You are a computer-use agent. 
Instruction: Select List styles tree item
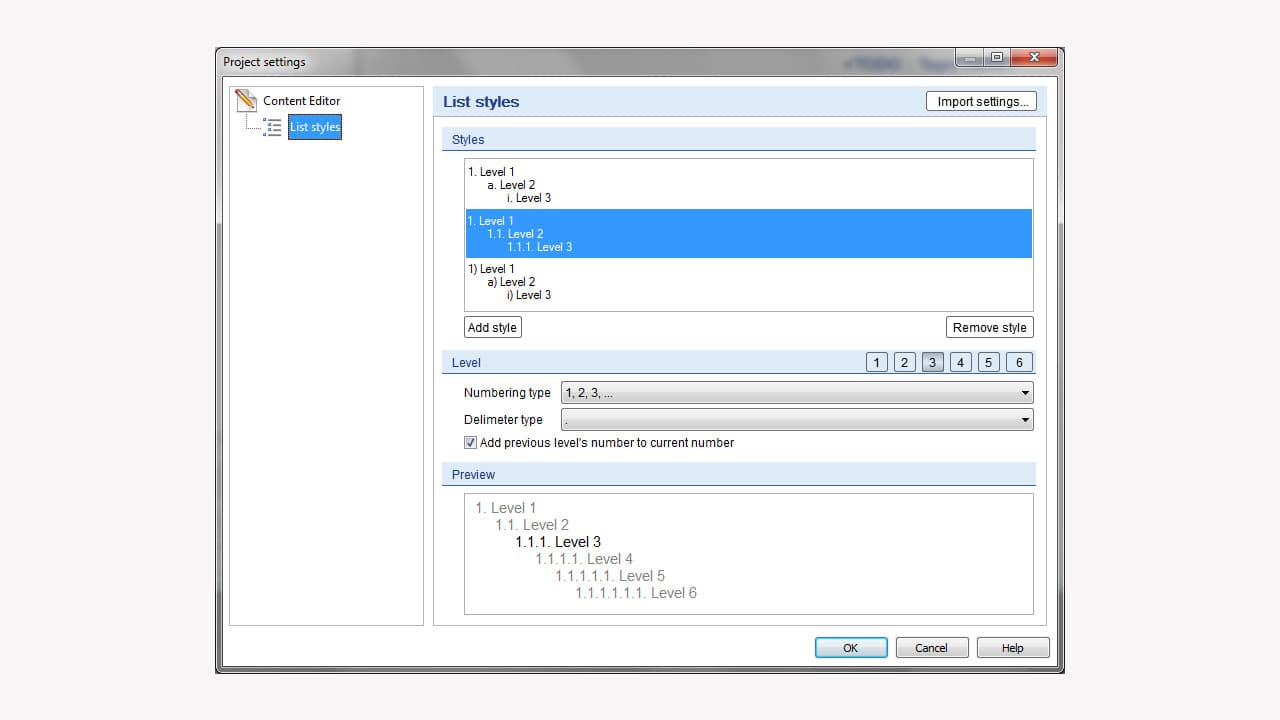(315, 127)
